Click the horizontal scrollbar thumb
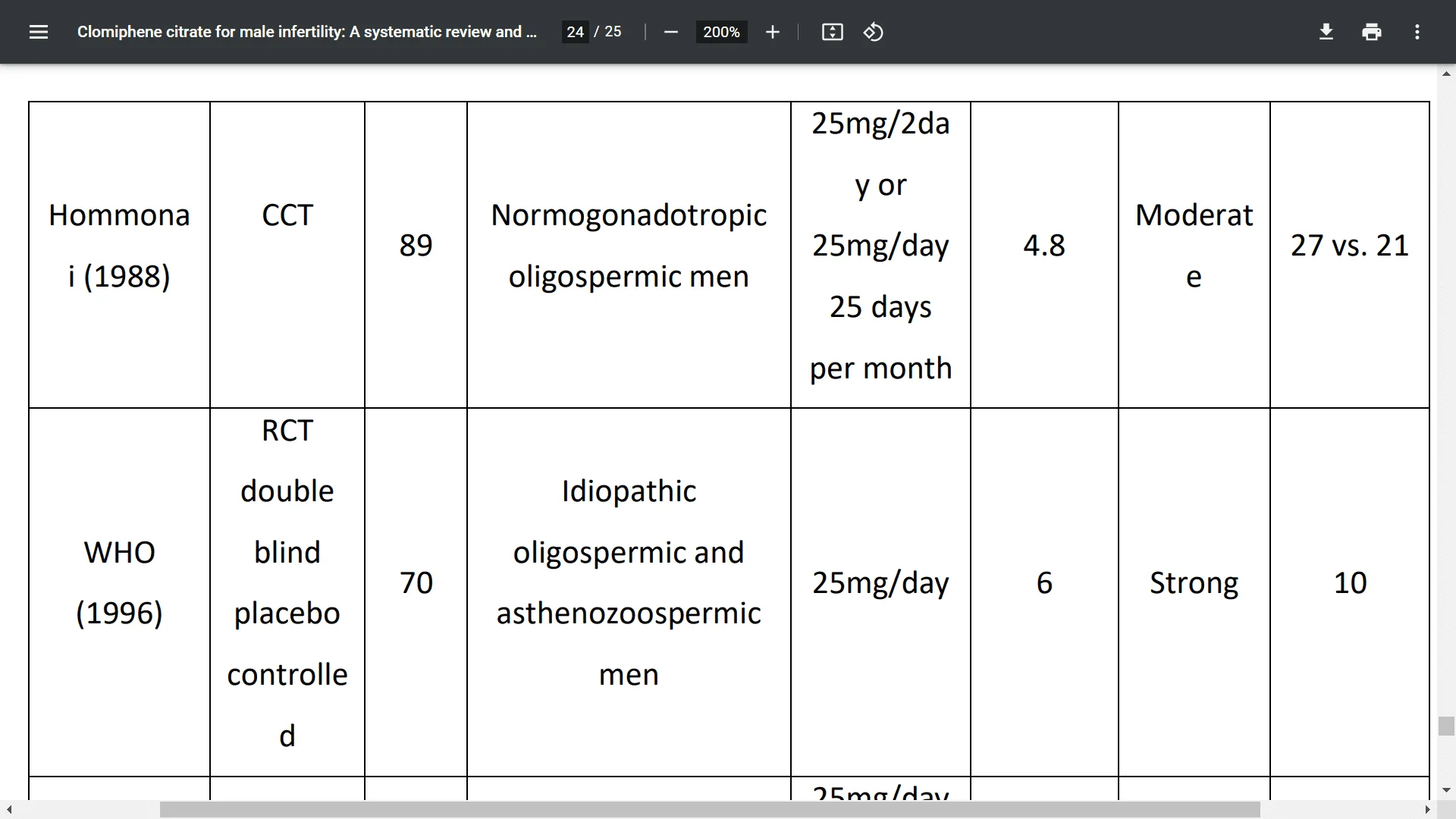Viewport: 1456px width, 819px height. [x=710, y=810]
